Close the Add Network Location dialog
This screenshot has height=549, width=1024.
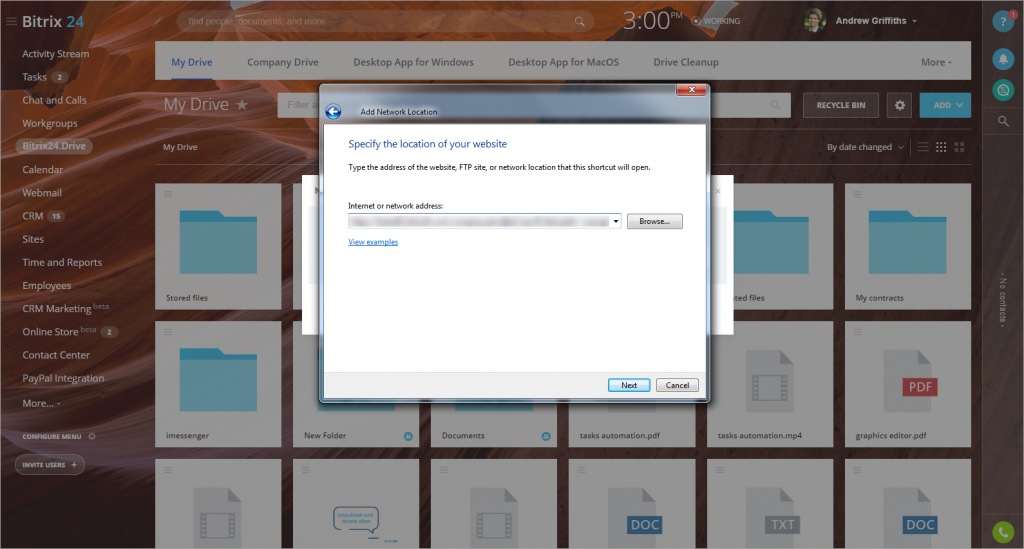pos(691,89)
